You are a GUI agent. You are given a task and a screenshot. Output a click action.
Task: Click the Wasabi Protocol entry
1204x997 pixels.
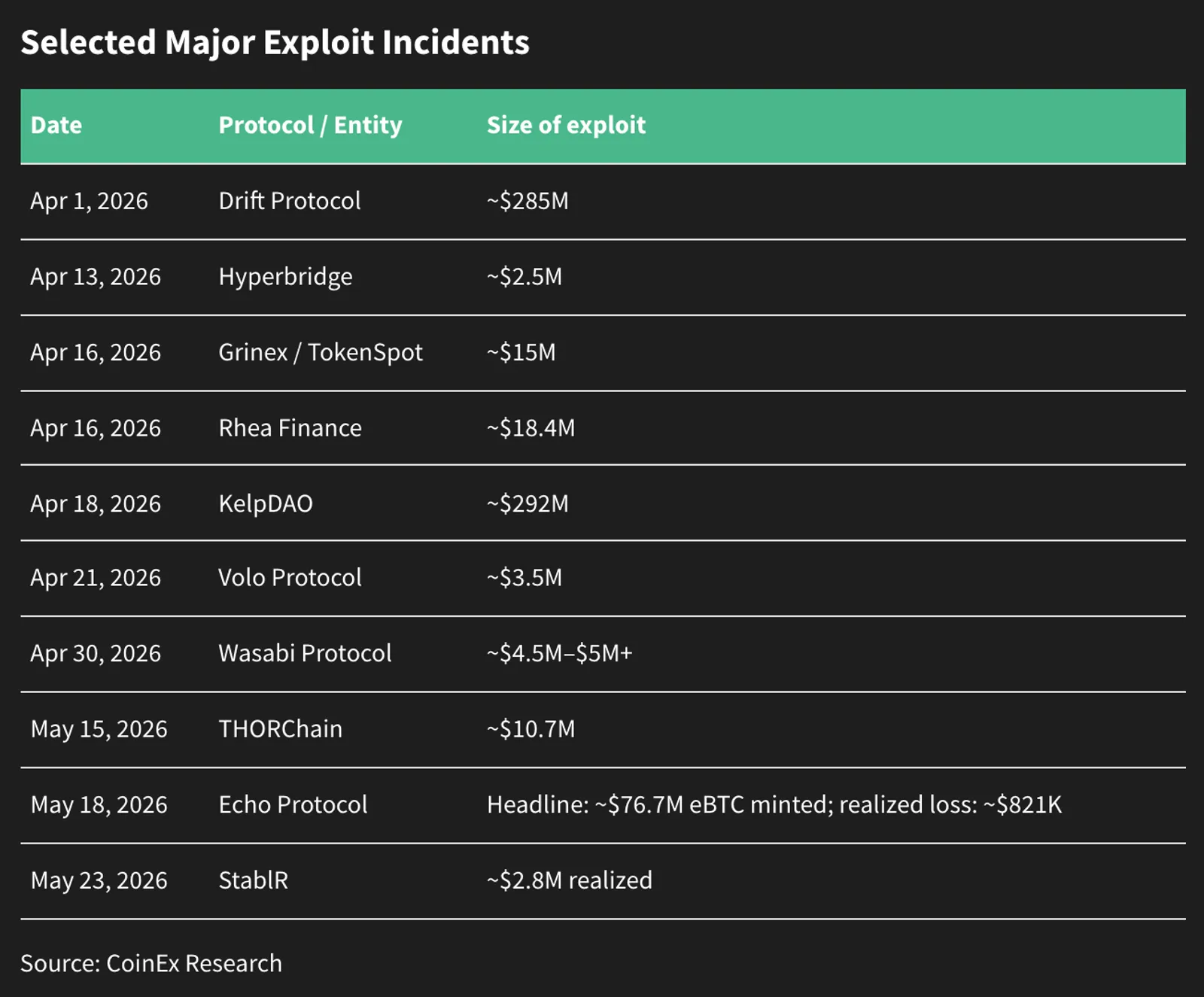(x=305, y=653)
